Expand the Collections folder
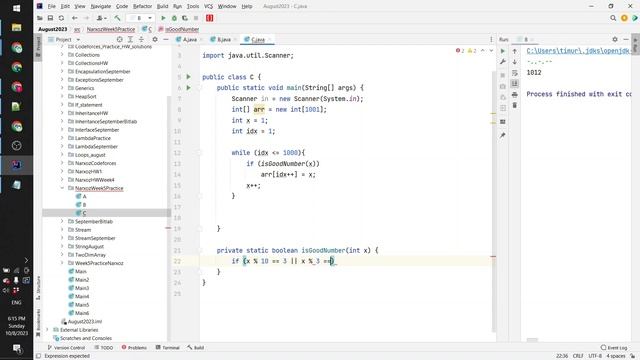The image size is (640, 360). [x=62, y=55]
